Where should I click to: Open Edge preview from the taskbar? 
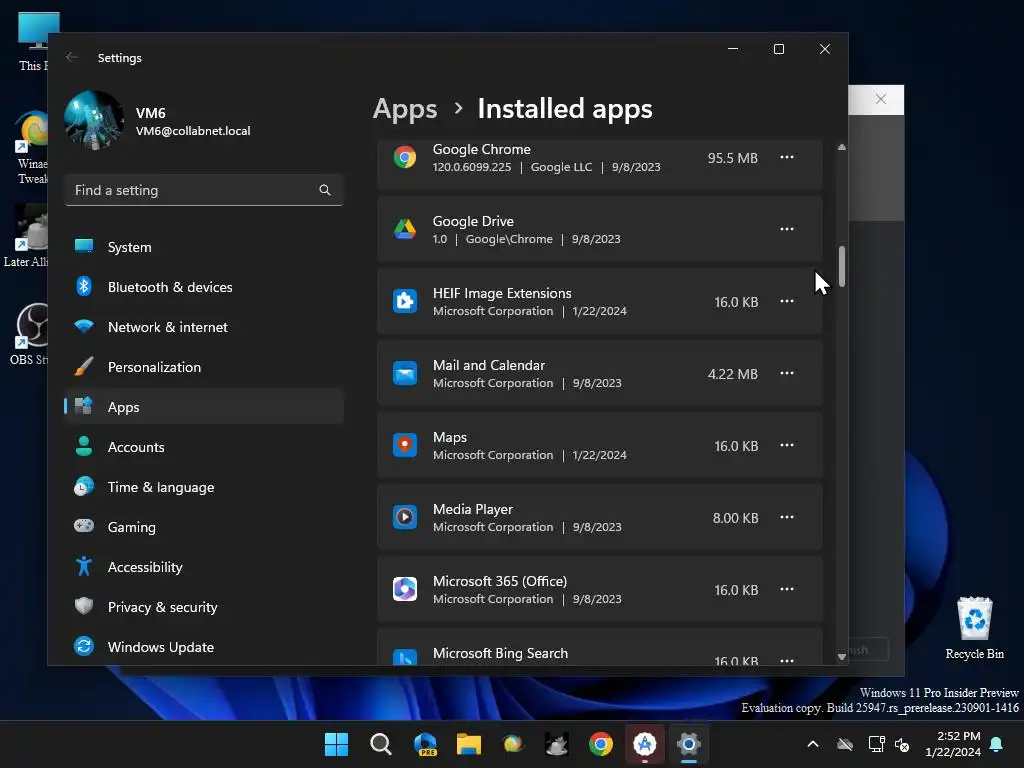(425, 744)
